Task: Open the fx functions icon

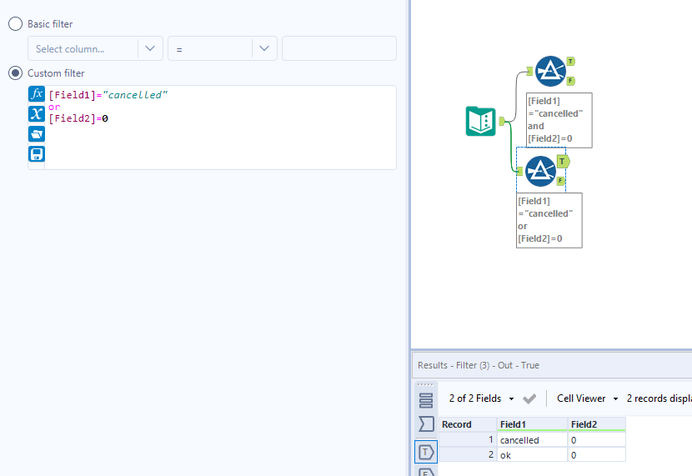Action: tap(37, 94)
